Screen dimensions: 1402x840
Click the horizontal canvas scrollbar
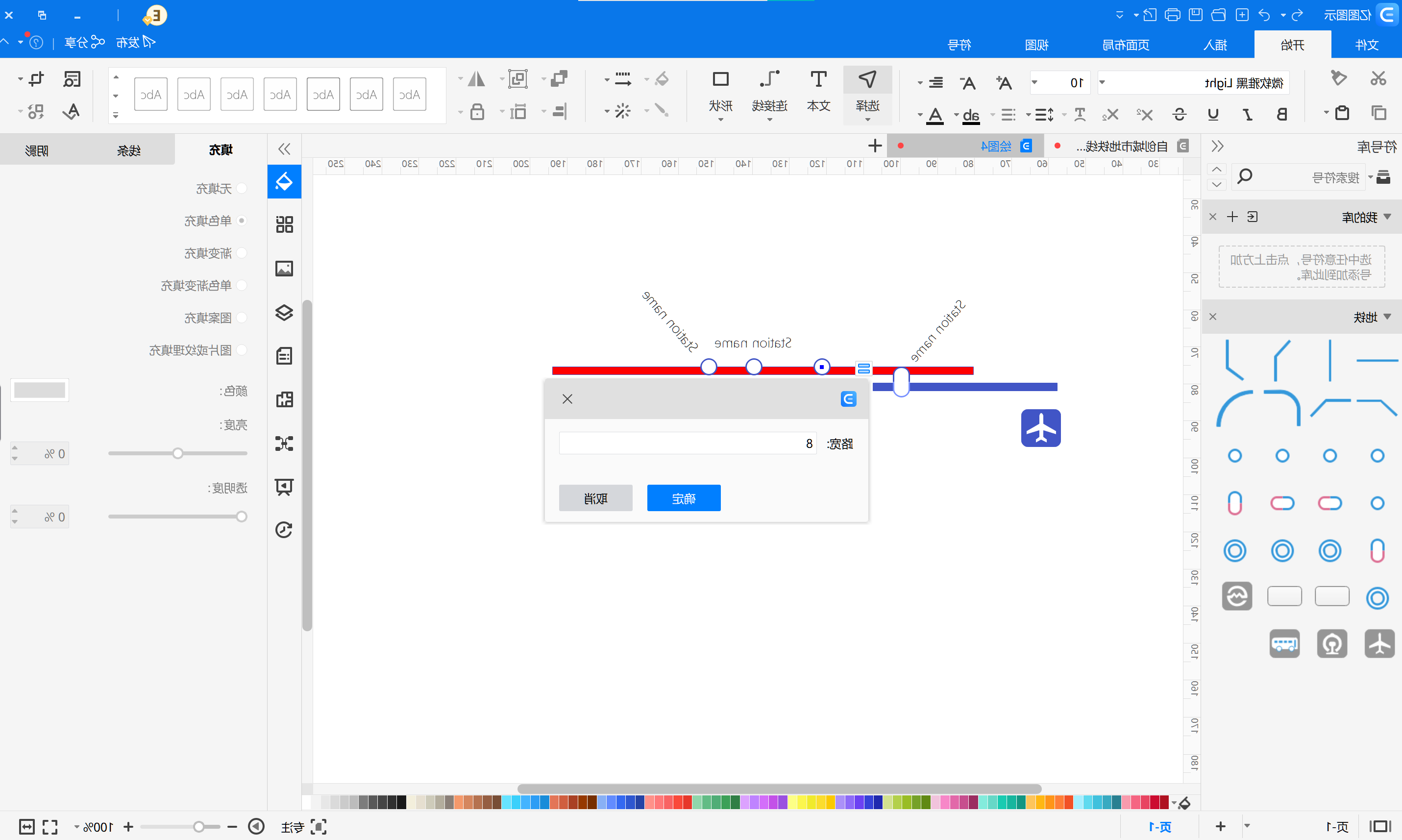tap(779, 789)
